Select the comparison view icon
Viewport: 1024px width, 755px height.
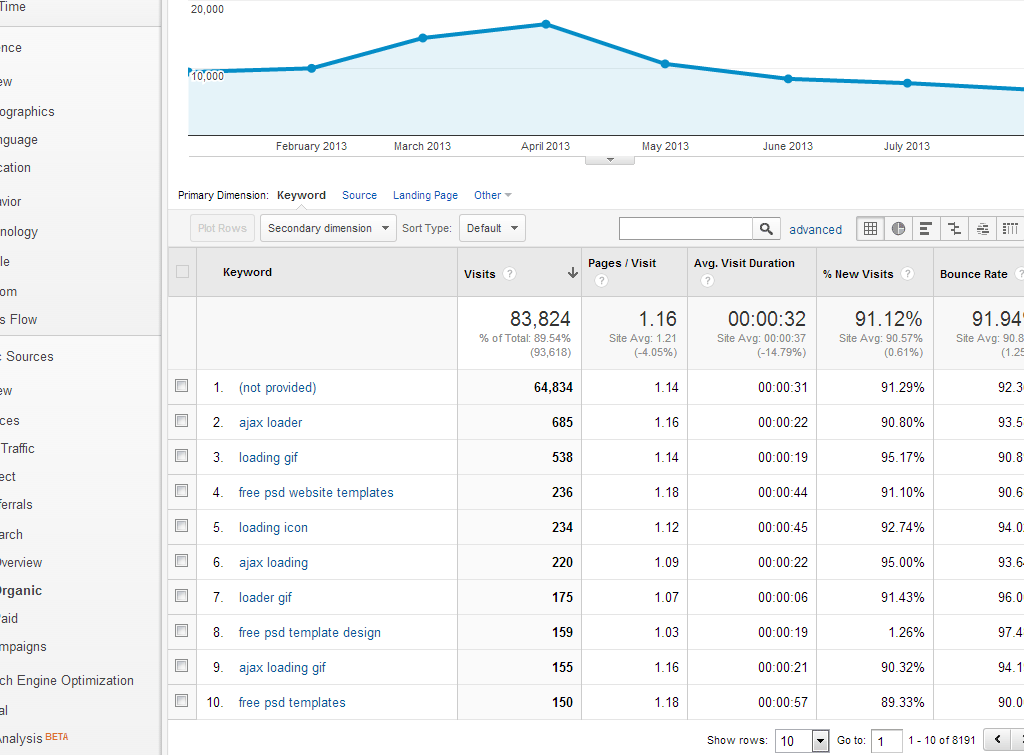955,229
